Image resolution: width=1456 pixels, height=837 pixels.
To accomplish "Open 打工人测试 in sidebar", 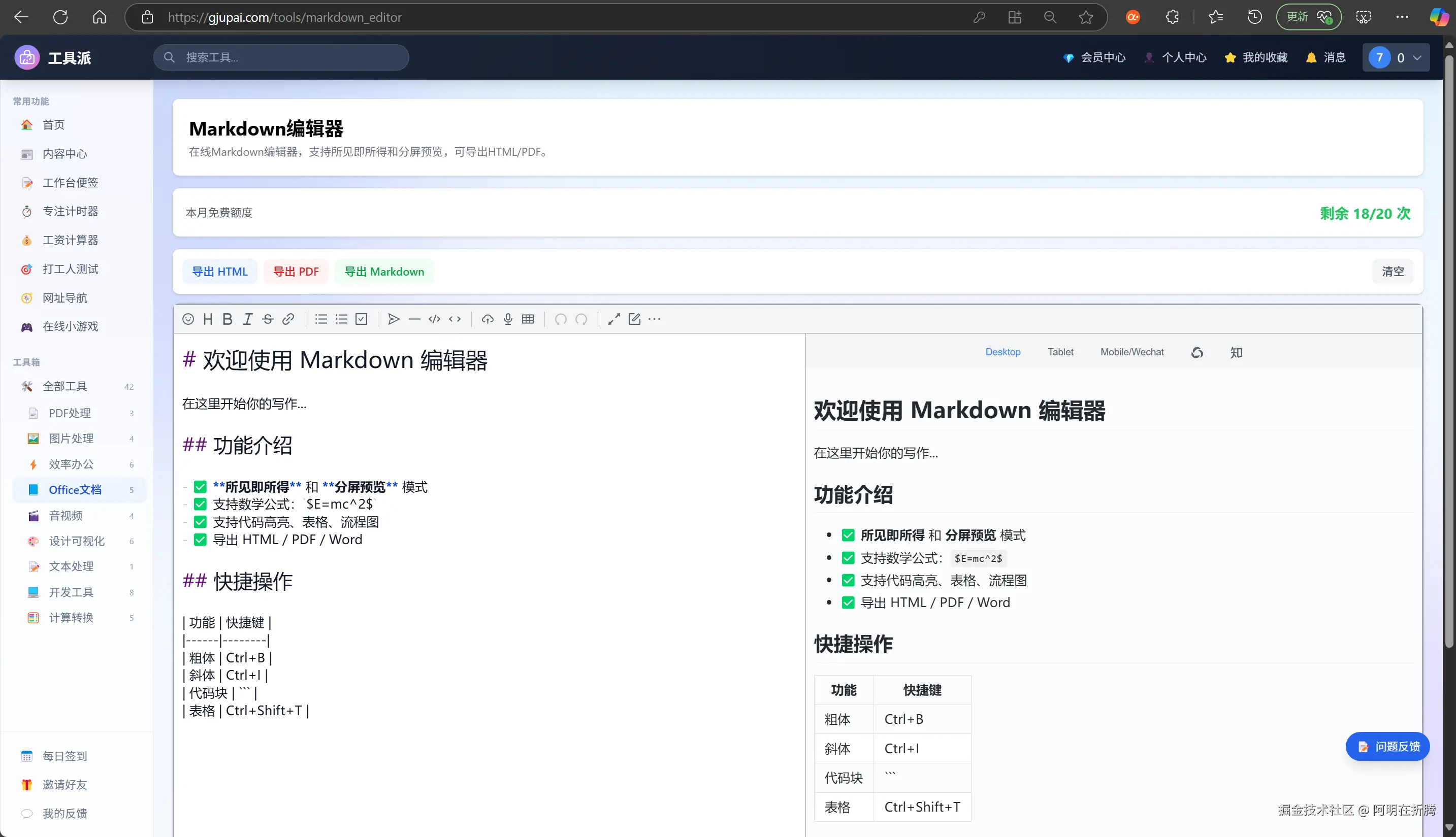I will pos(77,269).
